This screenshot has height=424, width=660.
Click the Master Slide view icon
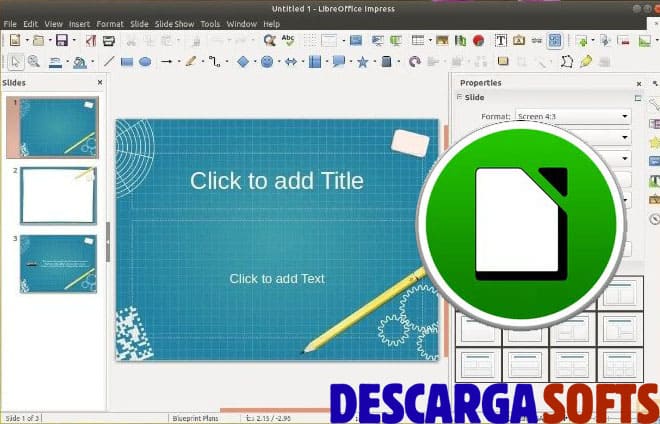356,40
